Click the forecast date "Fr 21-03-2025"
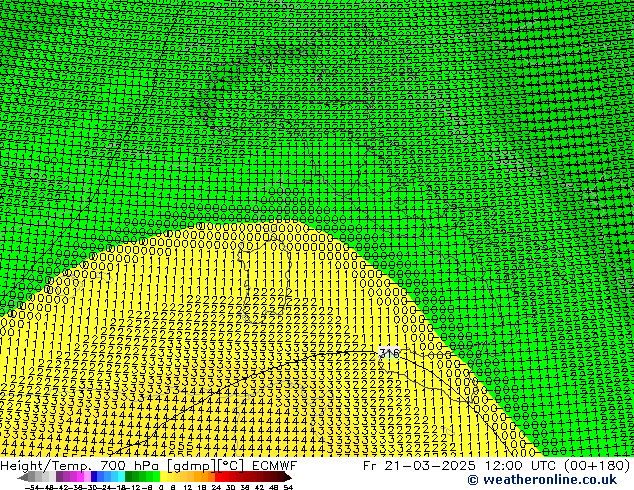634x490 pixels. (419, 466)
